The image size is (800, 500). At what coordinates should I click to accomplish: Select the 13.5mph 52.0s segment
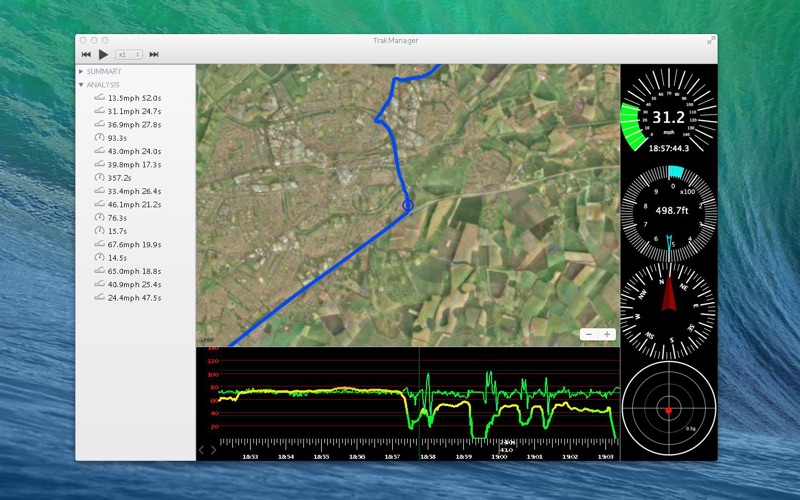pos(134,98)
